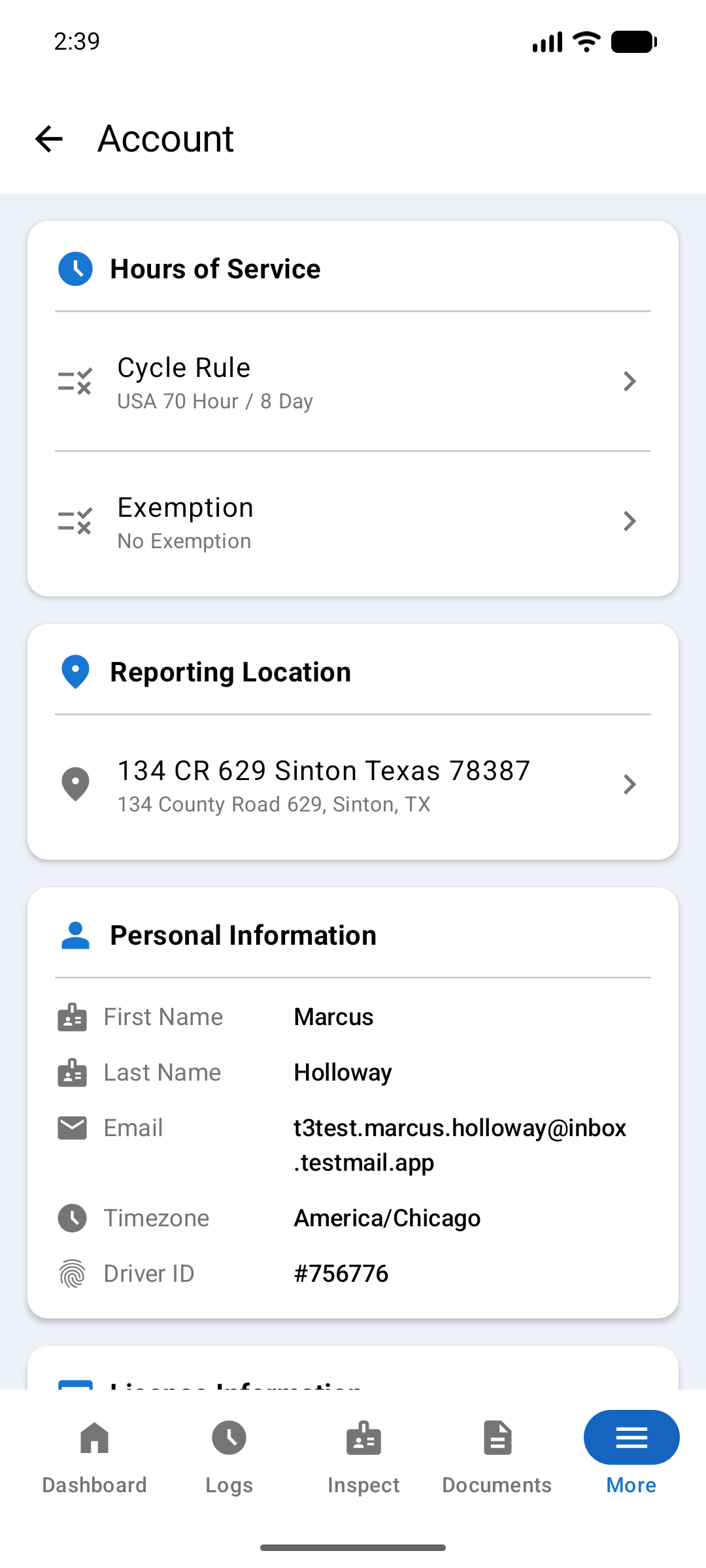Click the 134 County Road 629, Sinton, TX text

click(x=274, y=804)
